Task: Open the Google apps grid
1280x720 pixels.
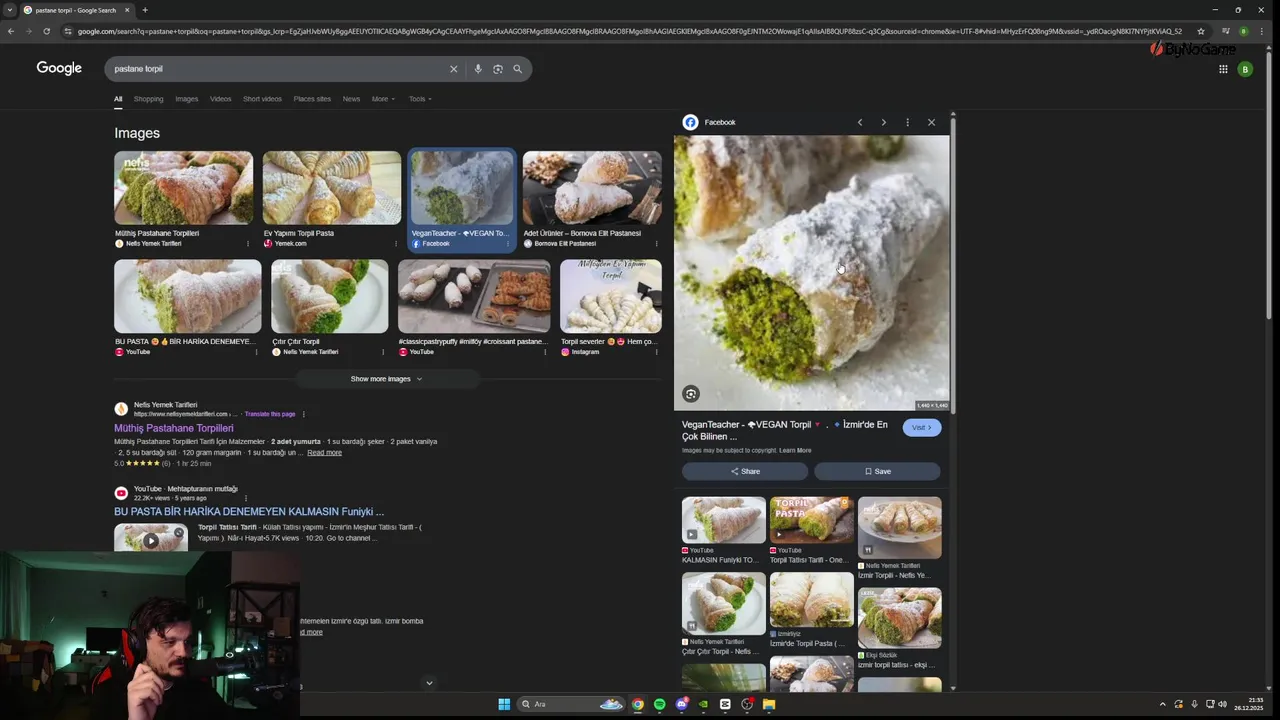Action: tap(1223, 69)
